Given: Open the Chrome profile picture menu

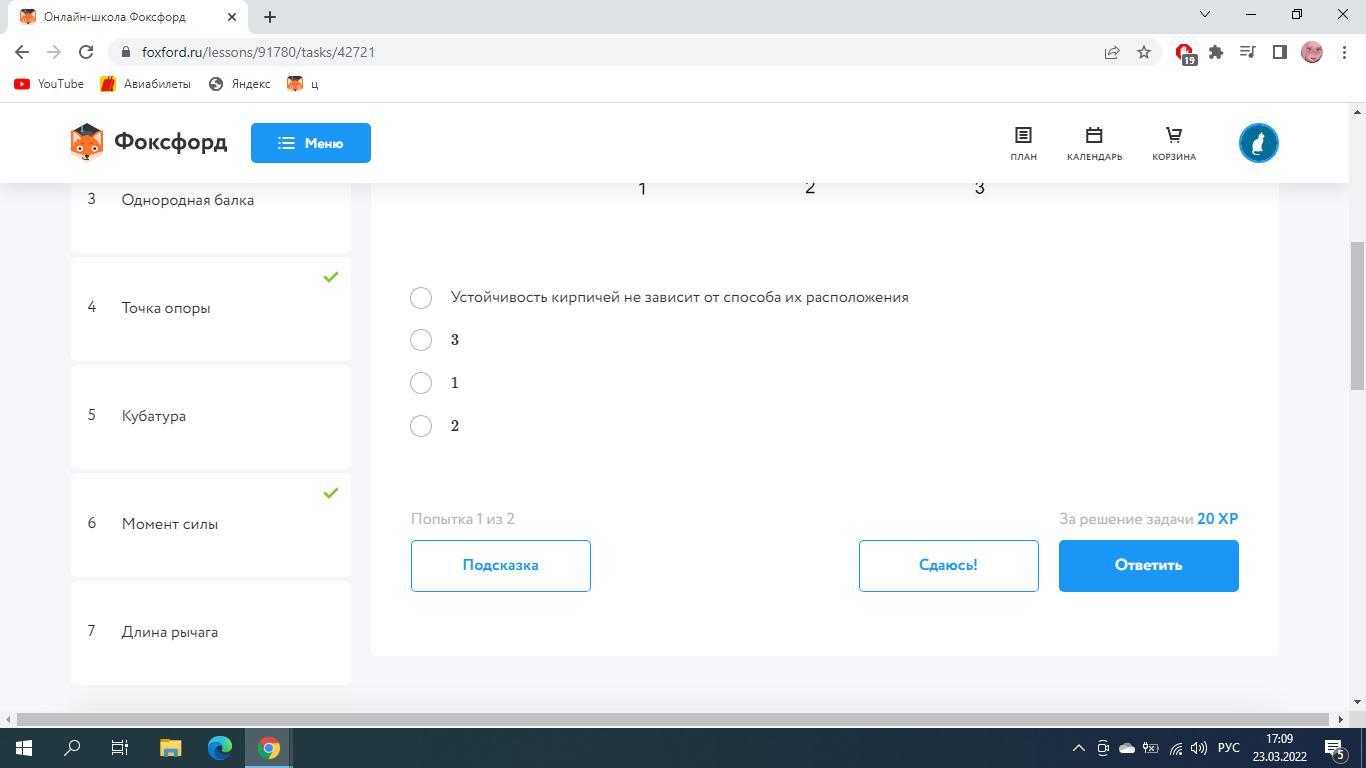Looking at the screenshot, I should 1312,52.
